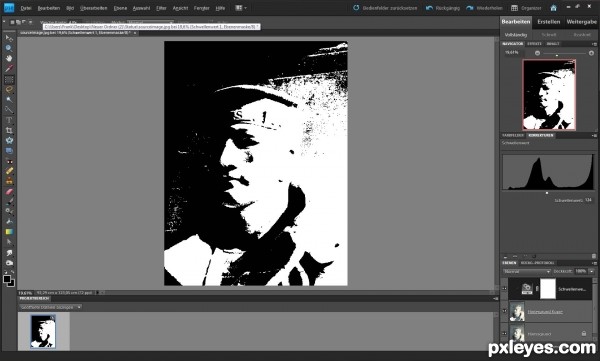Viewport: 600px width, 361px height.
Task: Click the lock icon on Hintergrund layer
Action: (x=584, y=333)
